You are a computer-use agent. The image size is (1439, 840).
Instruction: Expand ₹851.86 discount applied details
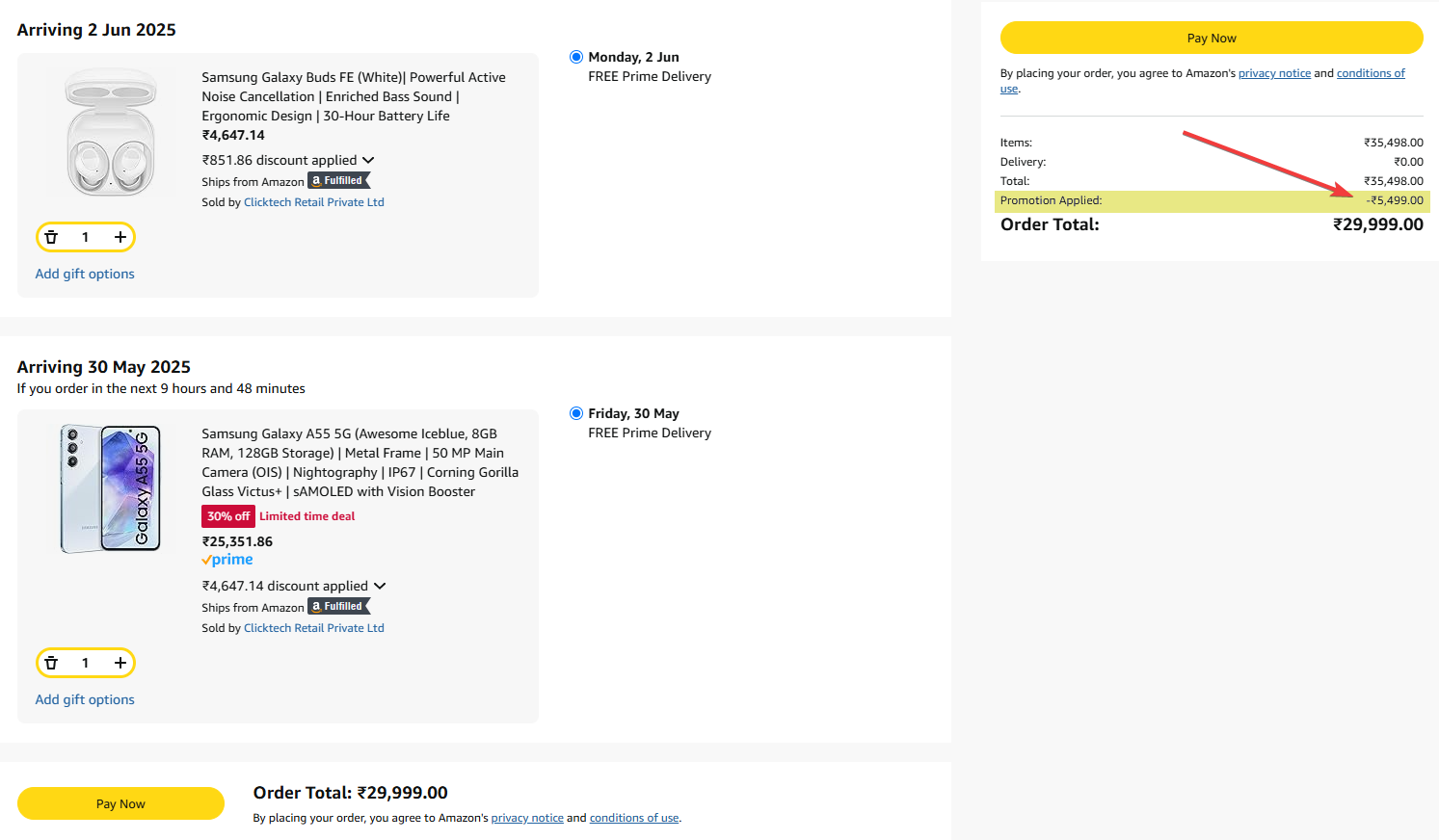(368, 160)
